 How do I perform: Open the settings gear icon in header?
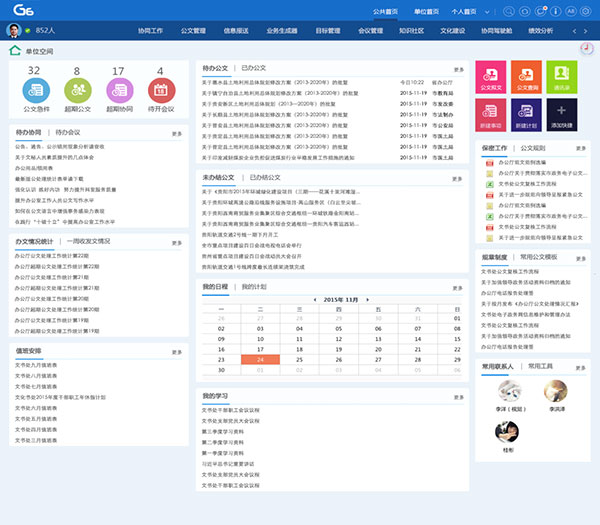click(586, 11)
